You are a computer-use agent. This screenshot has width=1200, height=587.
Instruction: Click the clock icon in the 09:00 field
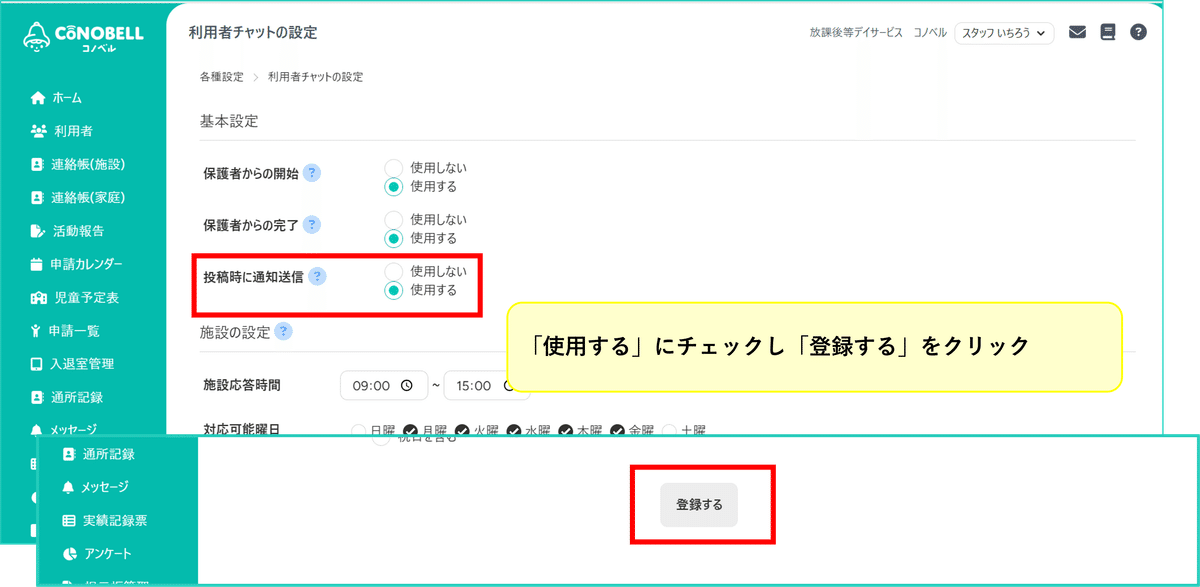[x=406, y=385]
